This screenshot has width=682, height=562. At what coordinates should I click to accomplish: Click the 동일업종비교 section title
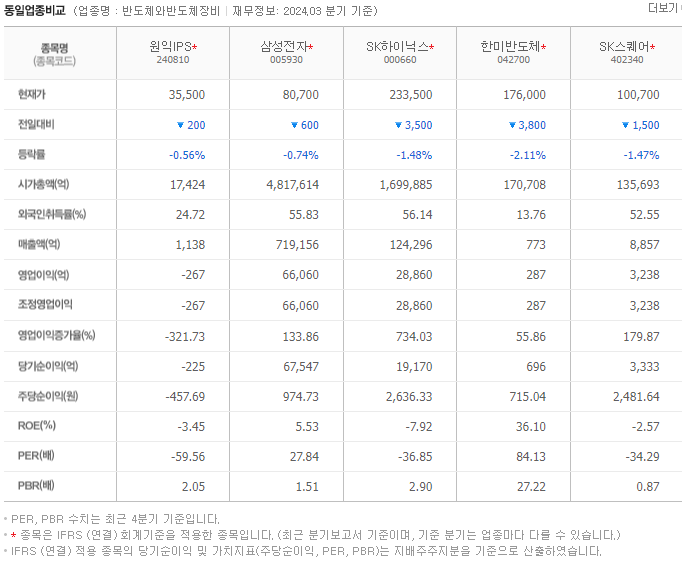(x=35, y=10)
